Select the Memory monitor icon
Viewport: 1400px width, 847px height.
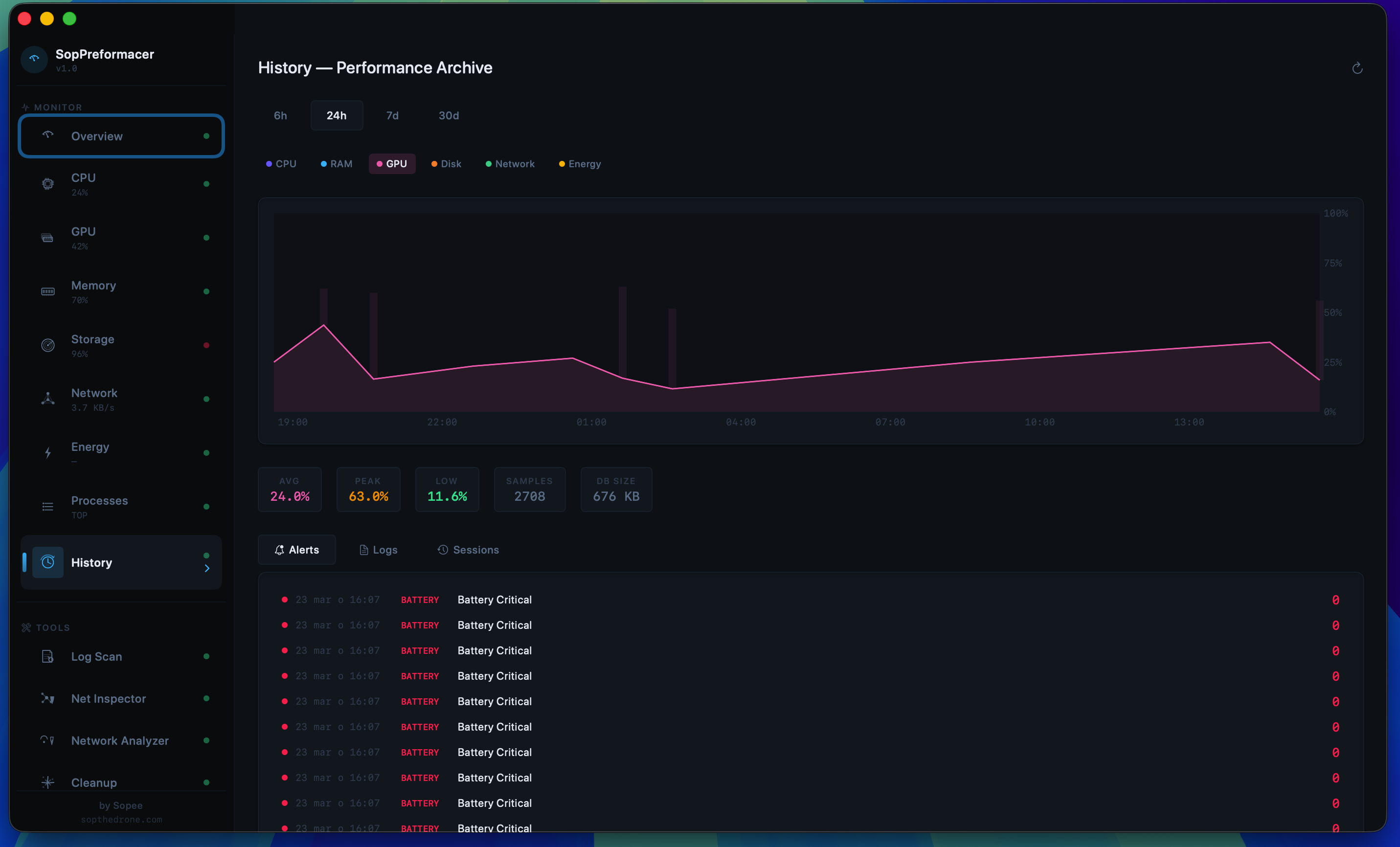[48, 291]
